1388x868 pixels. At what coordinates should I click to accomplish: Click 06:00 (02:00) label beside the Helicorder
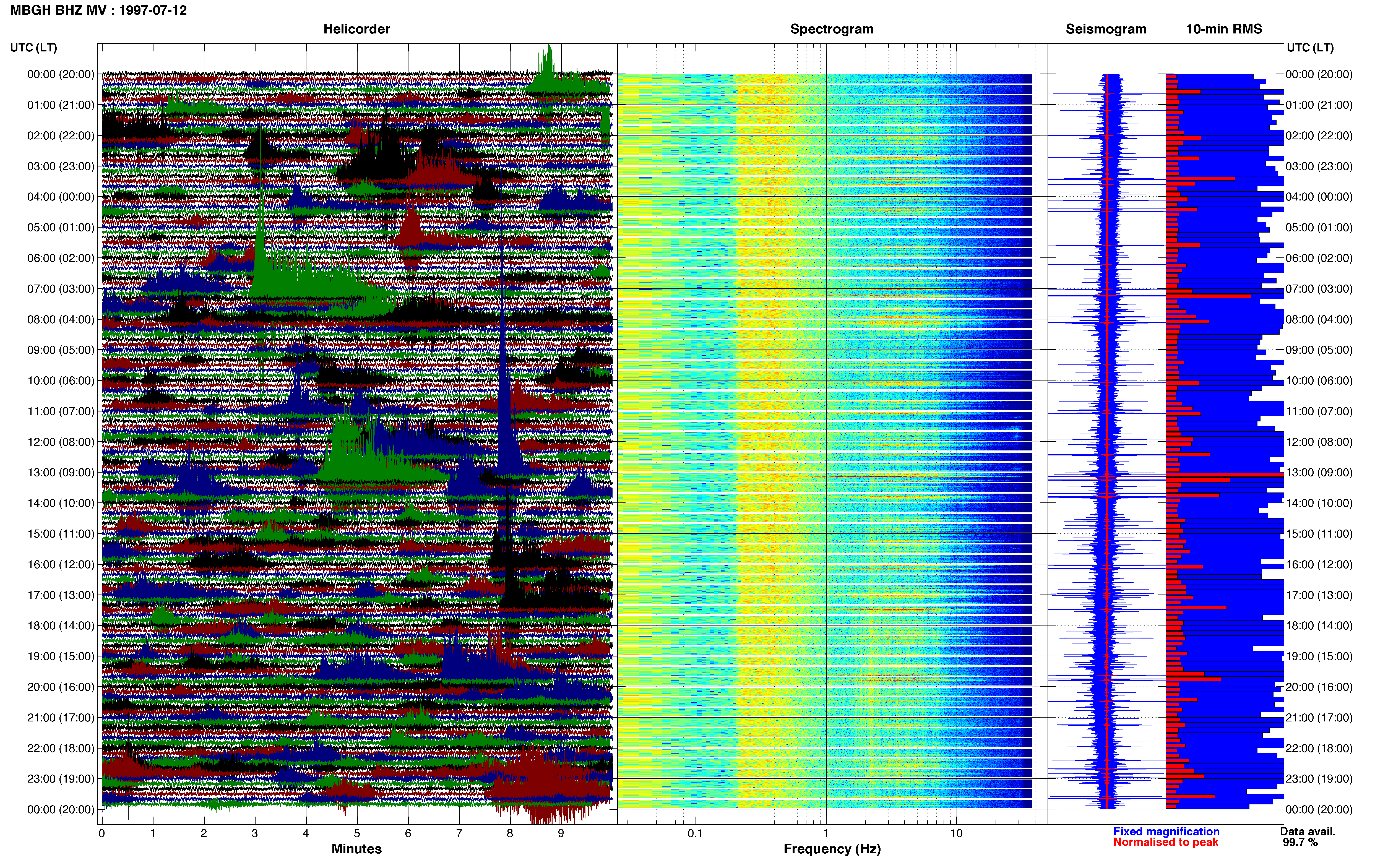pos(61,258)
